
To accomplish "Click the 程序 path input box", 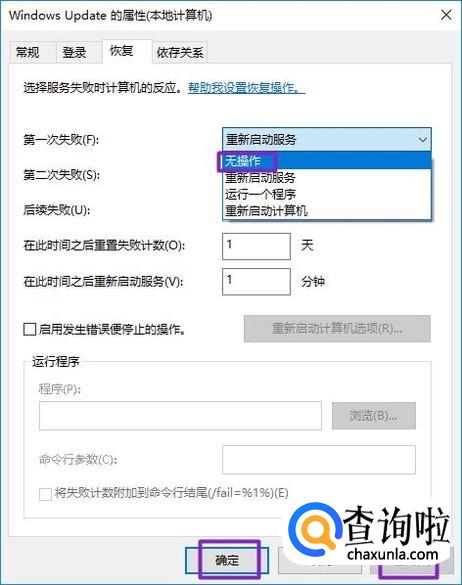I will point(180,415).
